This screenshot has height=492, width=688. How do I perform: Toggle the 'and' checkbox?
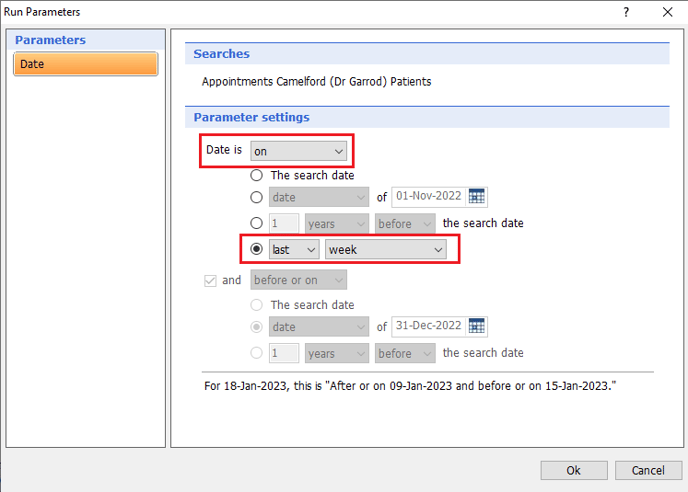pos(210,280)
